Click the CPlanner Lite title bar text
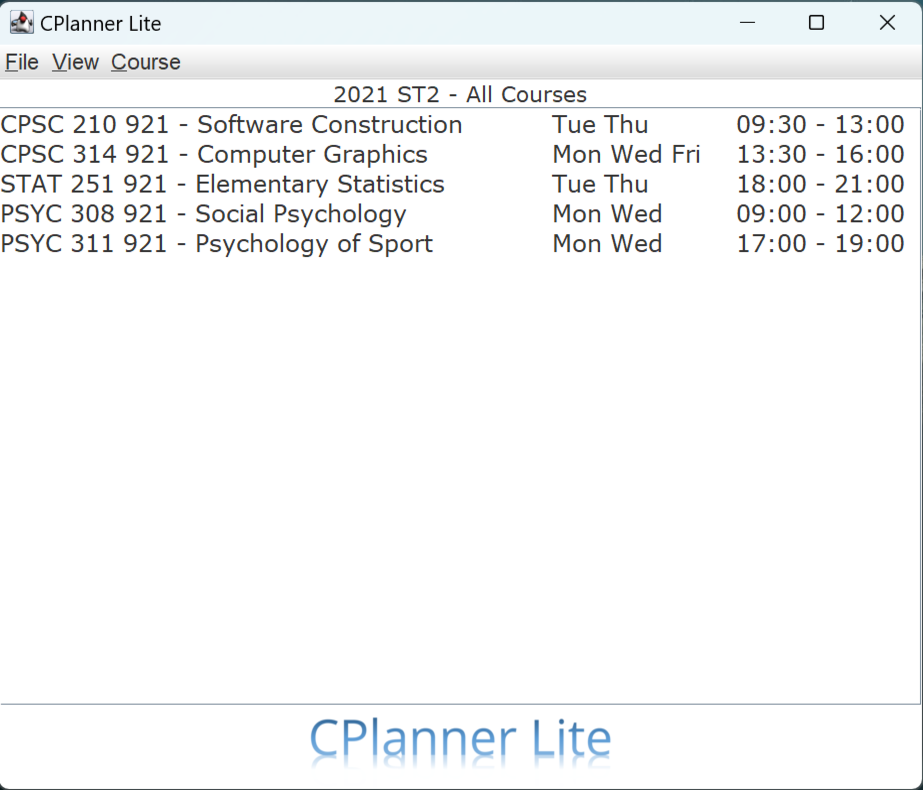 [100, 24]
